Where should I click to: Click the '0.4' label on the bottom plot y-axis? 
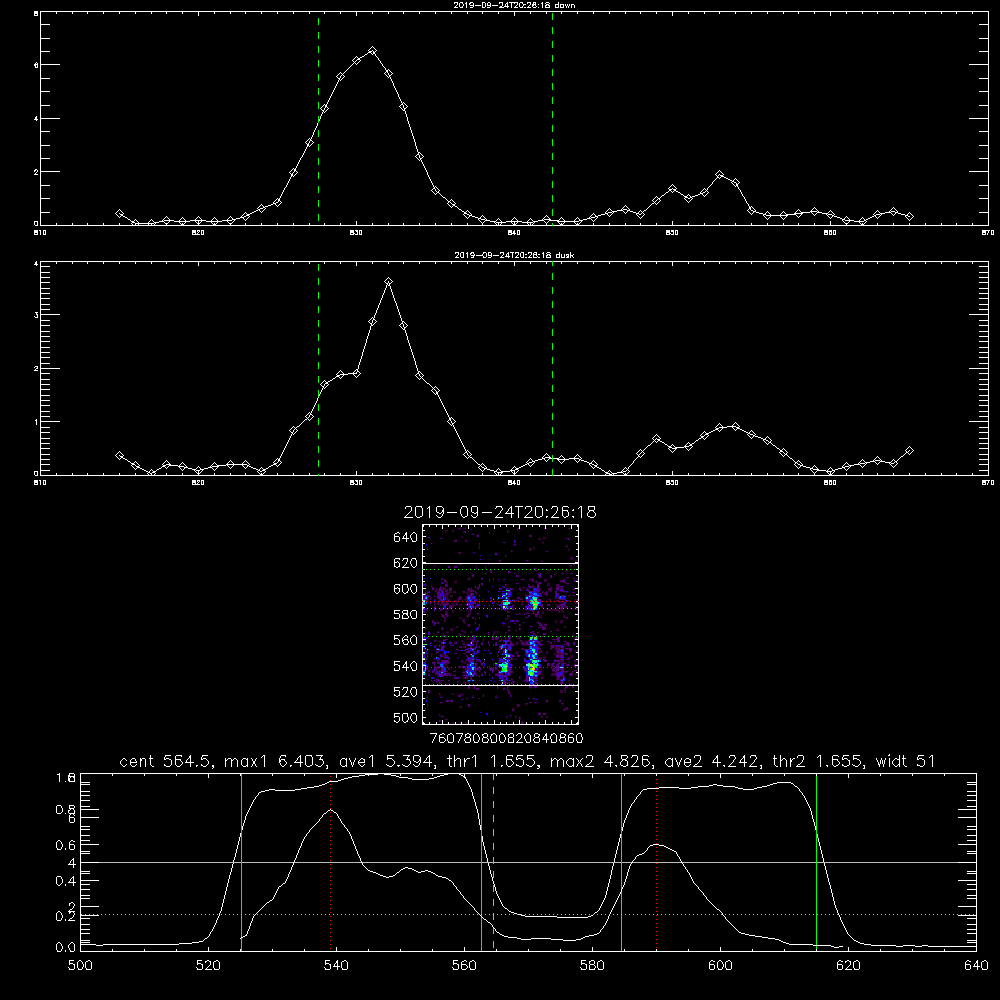click(x=66, y=881)
